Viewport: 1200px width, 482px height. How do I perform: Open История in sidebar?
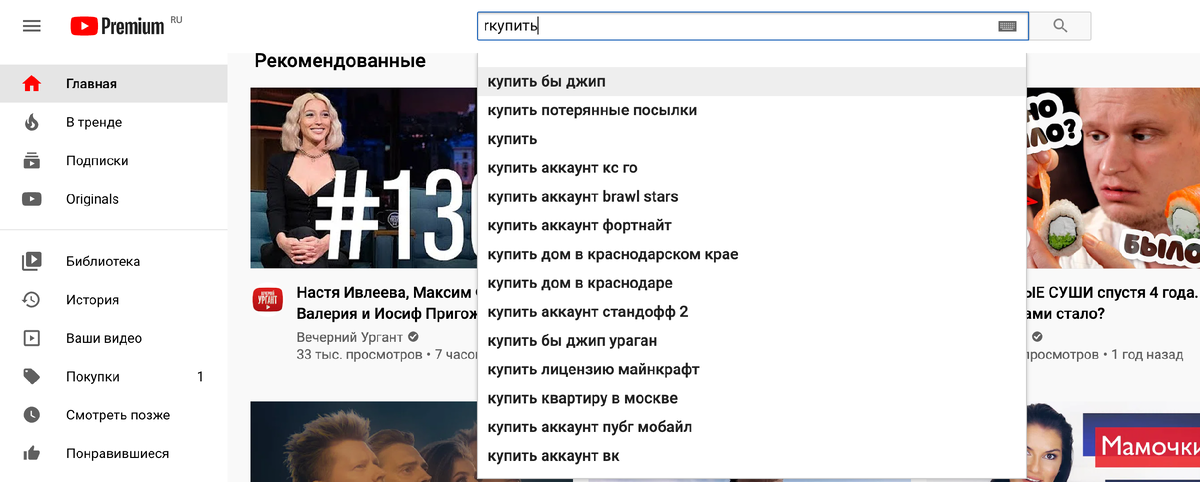coord(114,299)
